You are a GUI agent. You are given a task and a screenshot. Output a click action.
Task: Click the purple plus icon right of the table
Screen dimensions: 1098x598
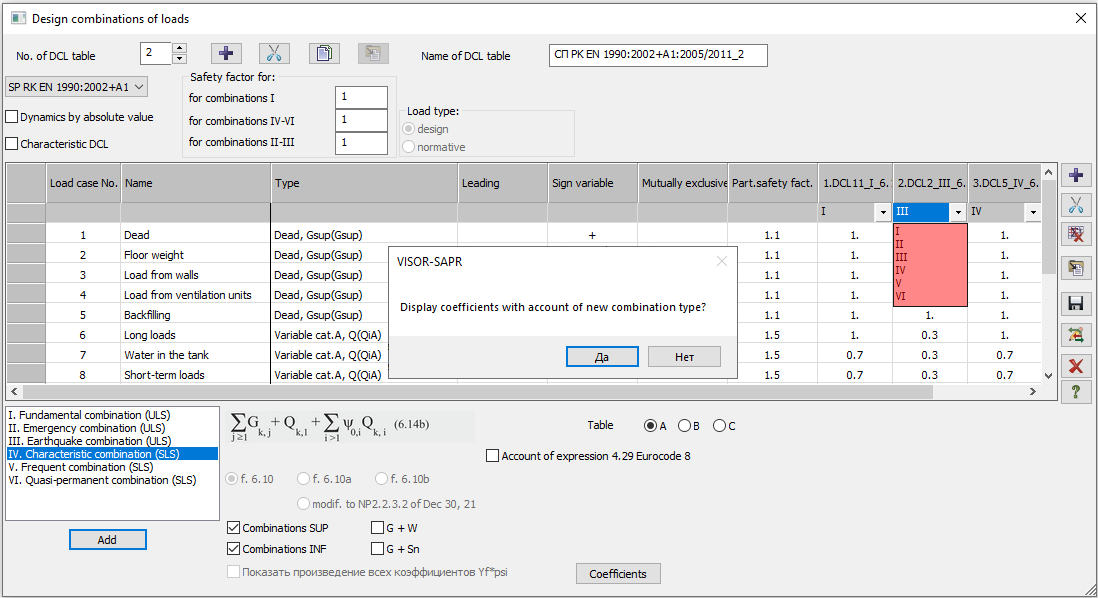coord(1076,176)
